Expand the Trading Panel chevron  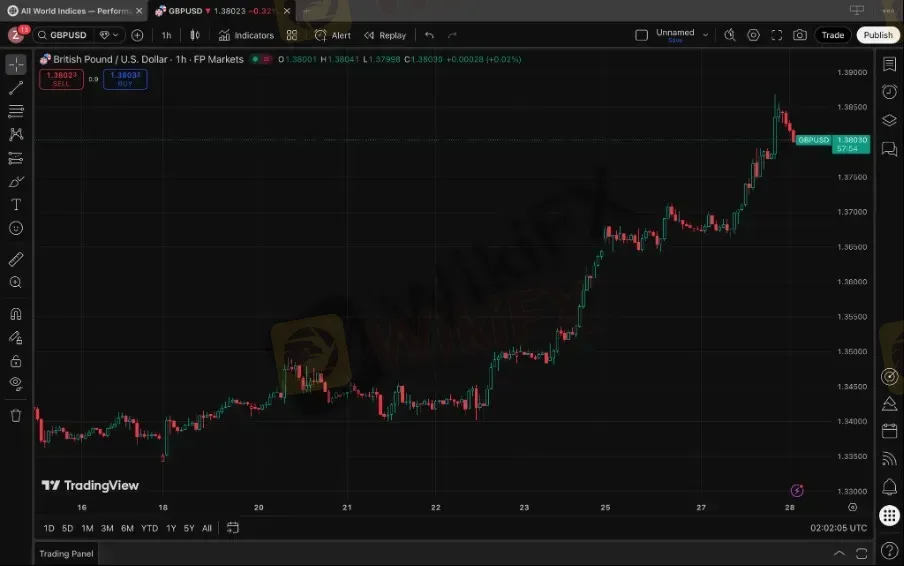point(839,553)
